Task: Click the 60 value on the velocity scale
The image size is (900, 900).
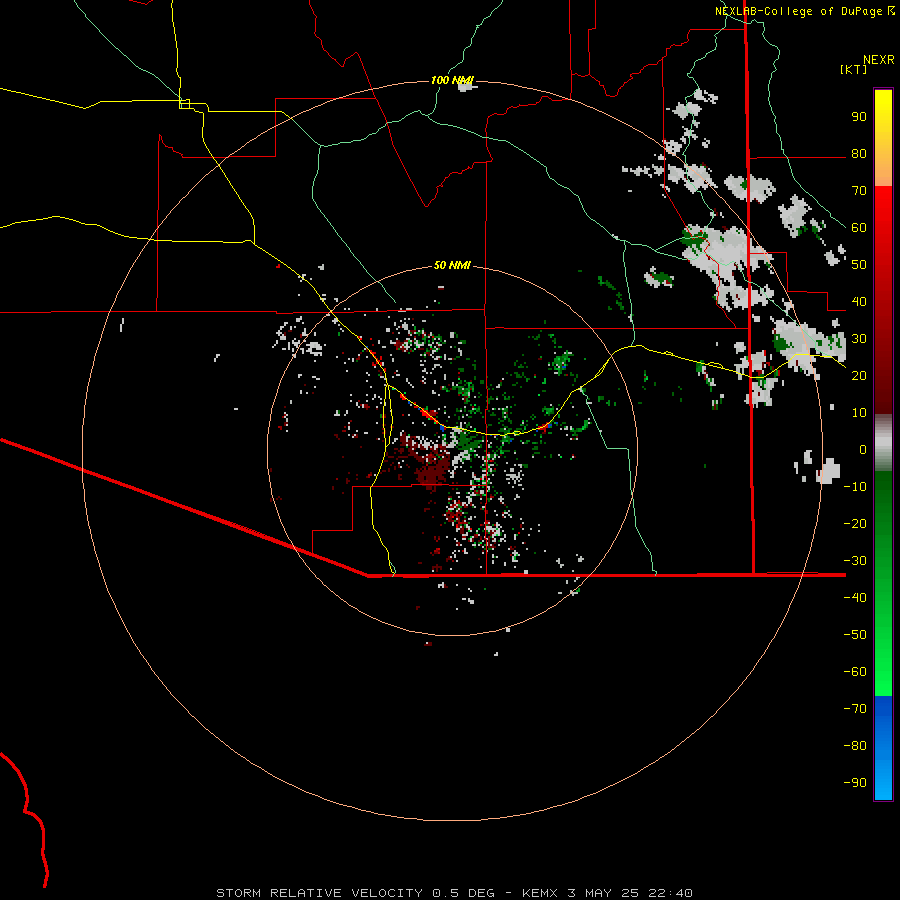Action: pyautogui.click(x=859, y=227)
